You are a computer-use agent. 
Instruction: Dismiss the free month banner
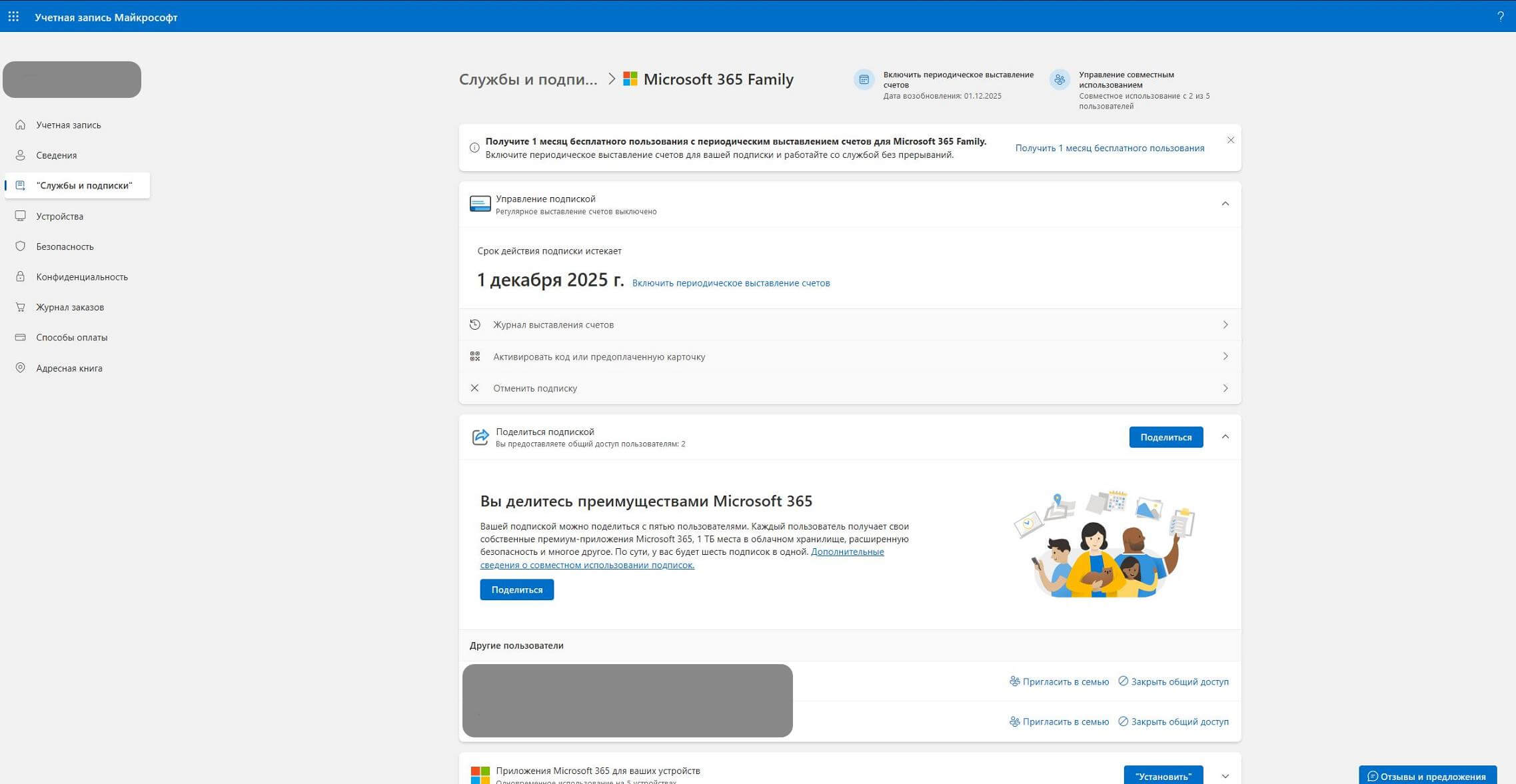(x=1231, y=140)
